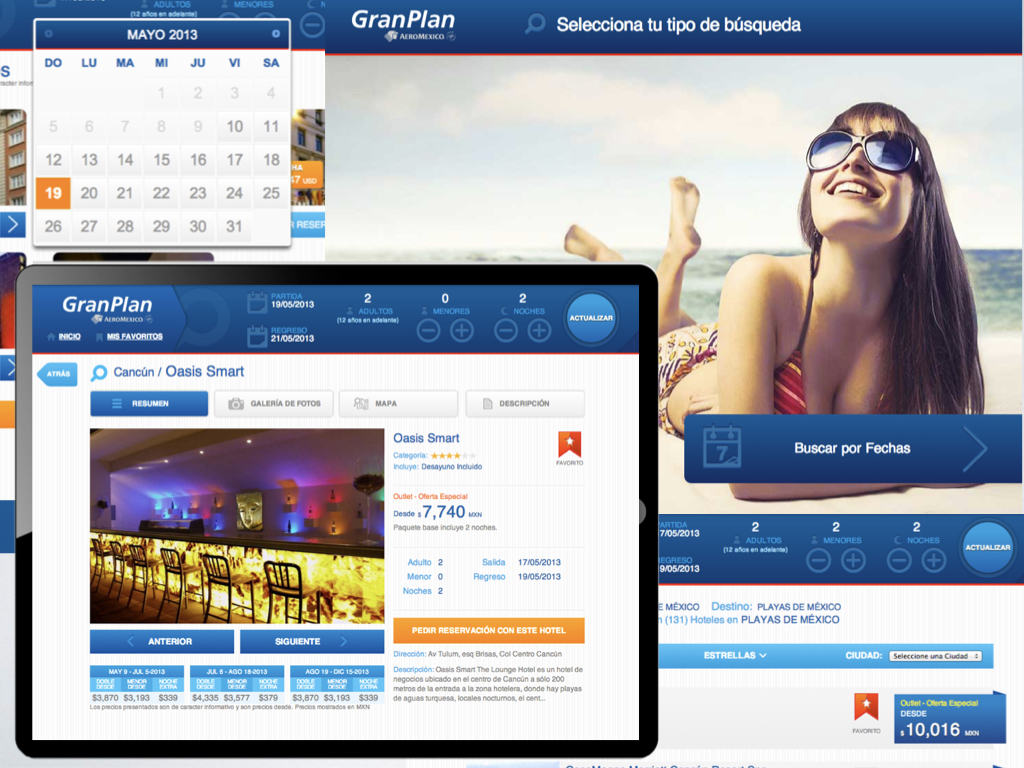
Task: Go to the Inicio menu item
Action: point(68,338)
